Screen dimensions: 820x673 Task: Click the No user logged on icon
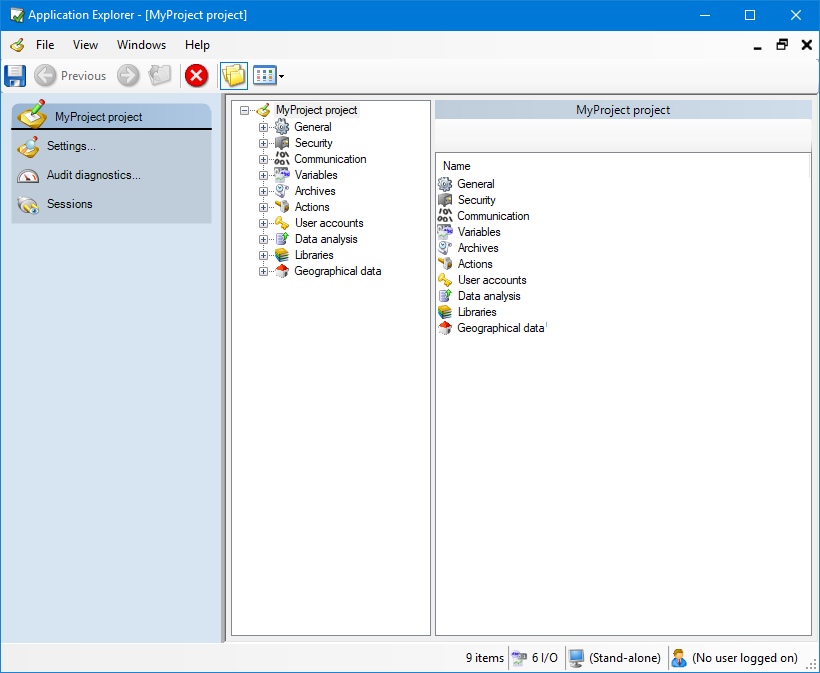pos(679,658)
